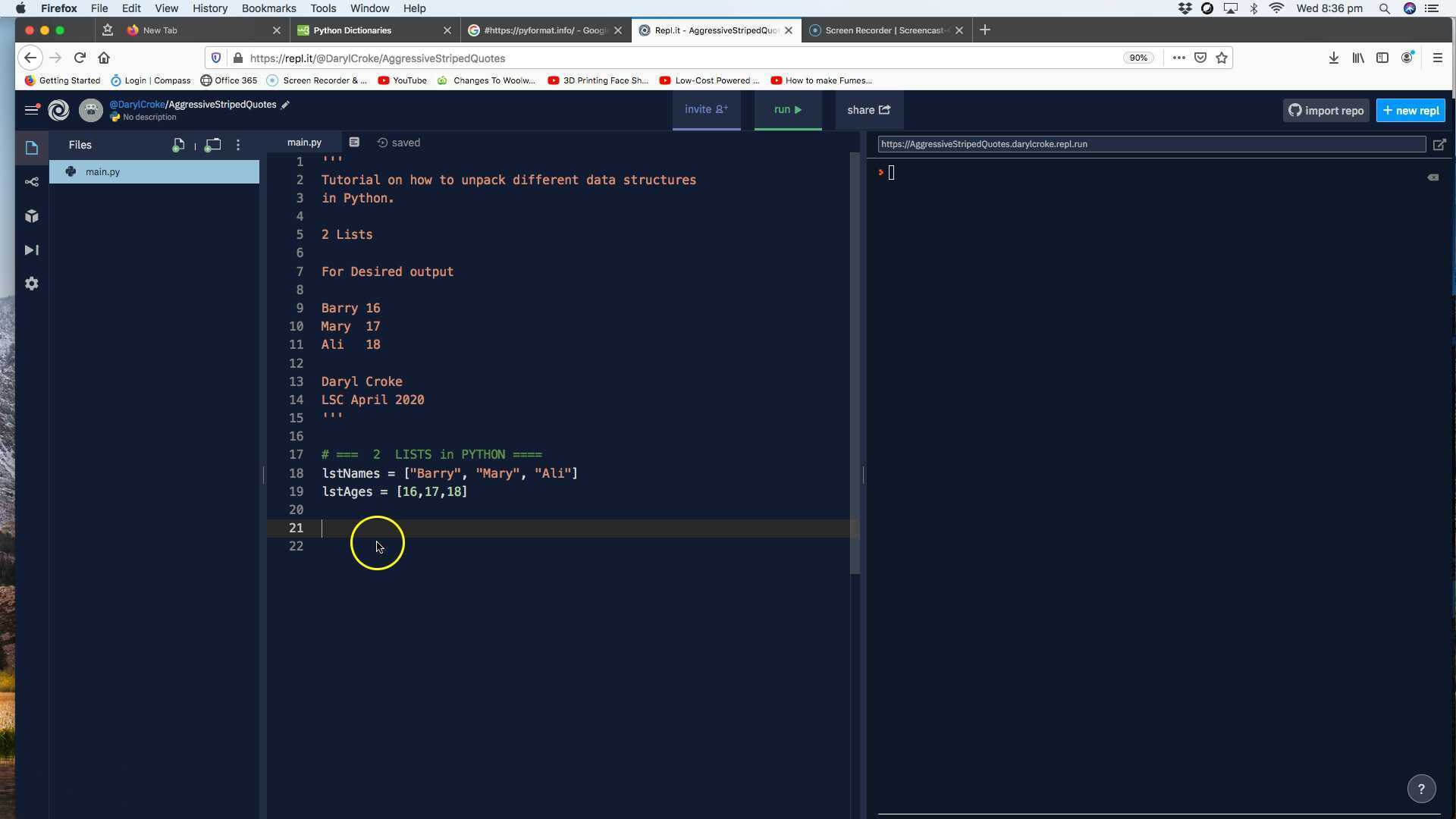
Task: Add a new folder in the Files panel
Action: click(x=213, y=145)
